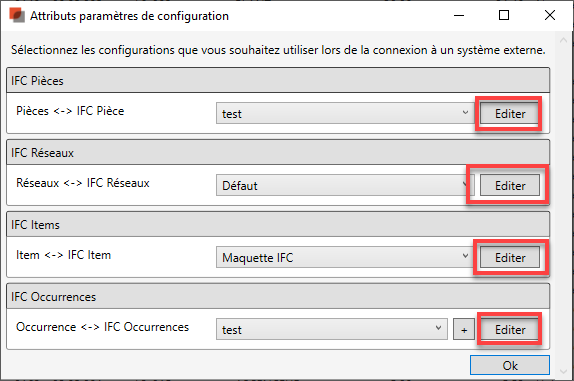Open the Occurrence <-> IFC Occurrences dropdown
Image resolution: width=574 pixels, height=381 pixels.
click(x=332, y=329)
